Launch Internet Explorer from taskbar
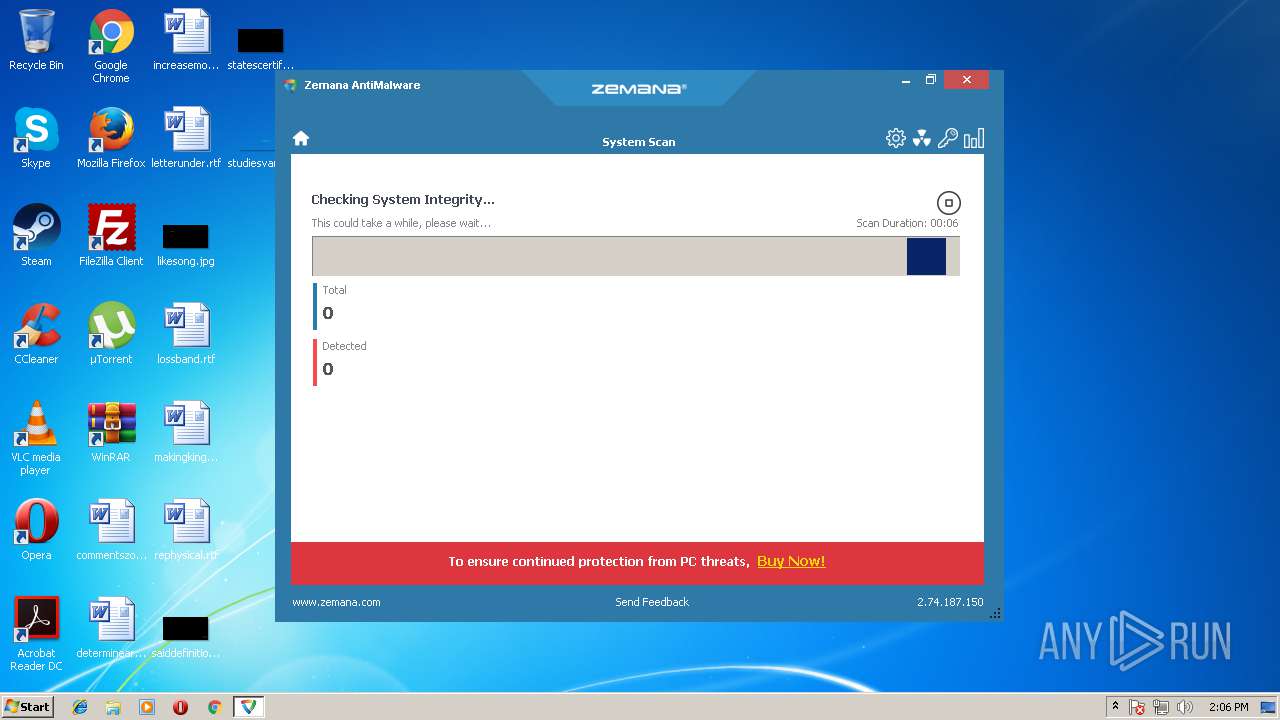This screenshot has width=1280, height=720. pyautogui.click(x=80, y=707)
